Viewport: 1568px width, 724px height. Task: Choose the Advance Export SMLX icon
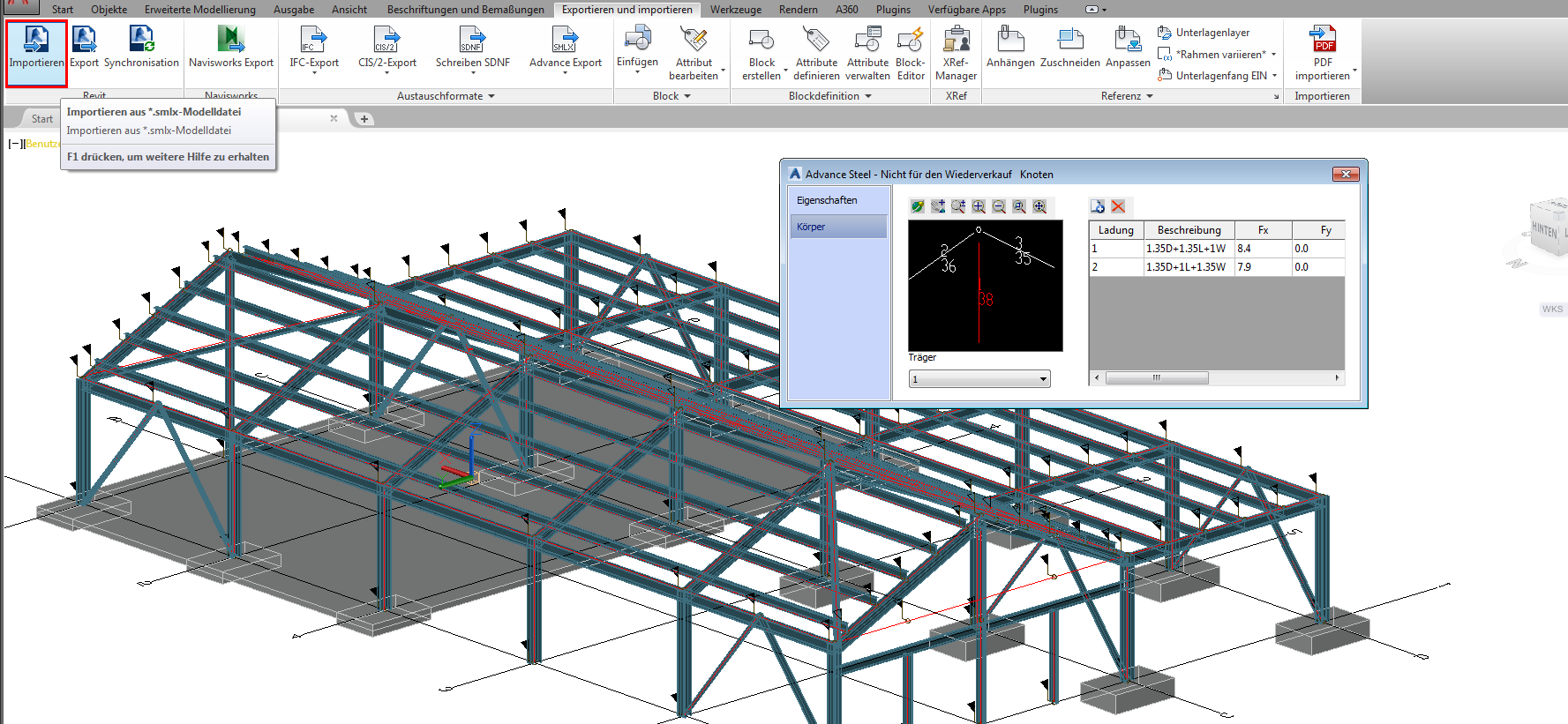[565, 38]
